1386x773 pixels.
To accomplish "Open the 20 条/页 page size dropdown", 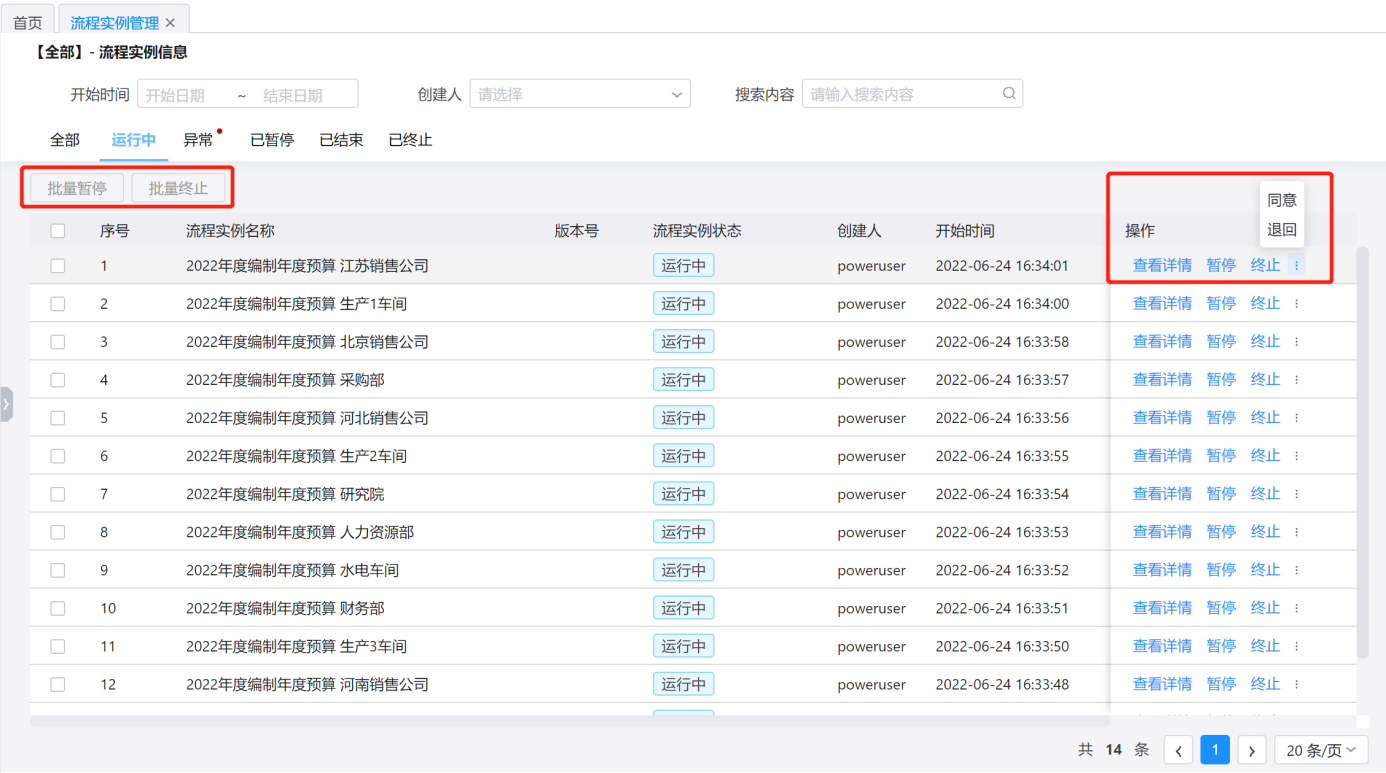I will coord(1320,750).
